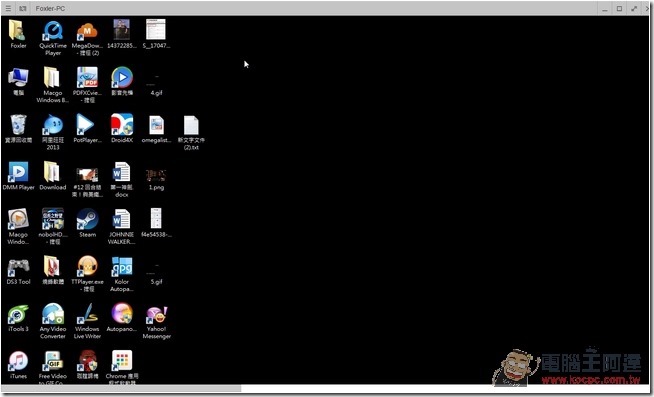Launch the DMM Player shortcut
Screen dimensions: 654x397
click(18, 172)
